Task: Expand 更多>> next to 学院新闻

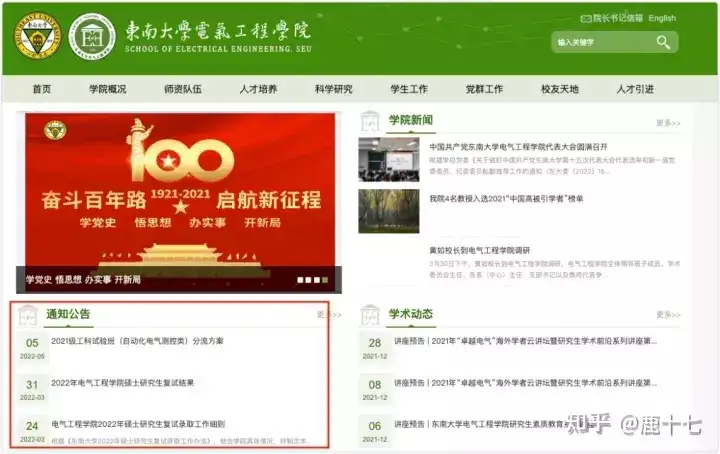Action: click(668, 123)
